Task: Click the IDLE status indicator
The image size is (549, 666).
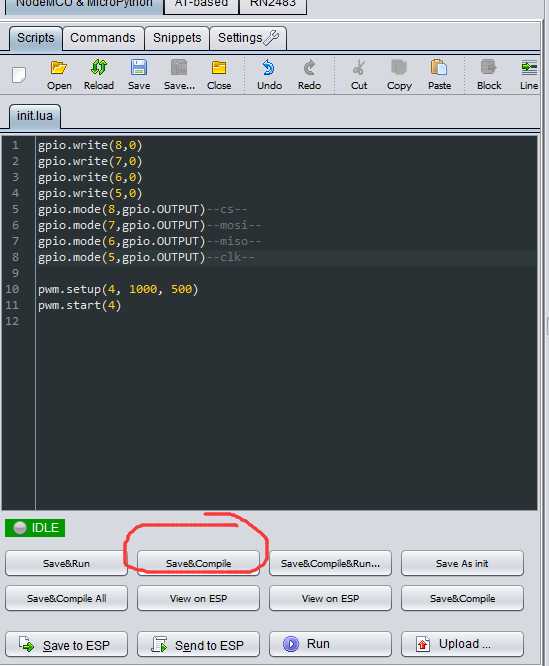Action: (35, 528)
